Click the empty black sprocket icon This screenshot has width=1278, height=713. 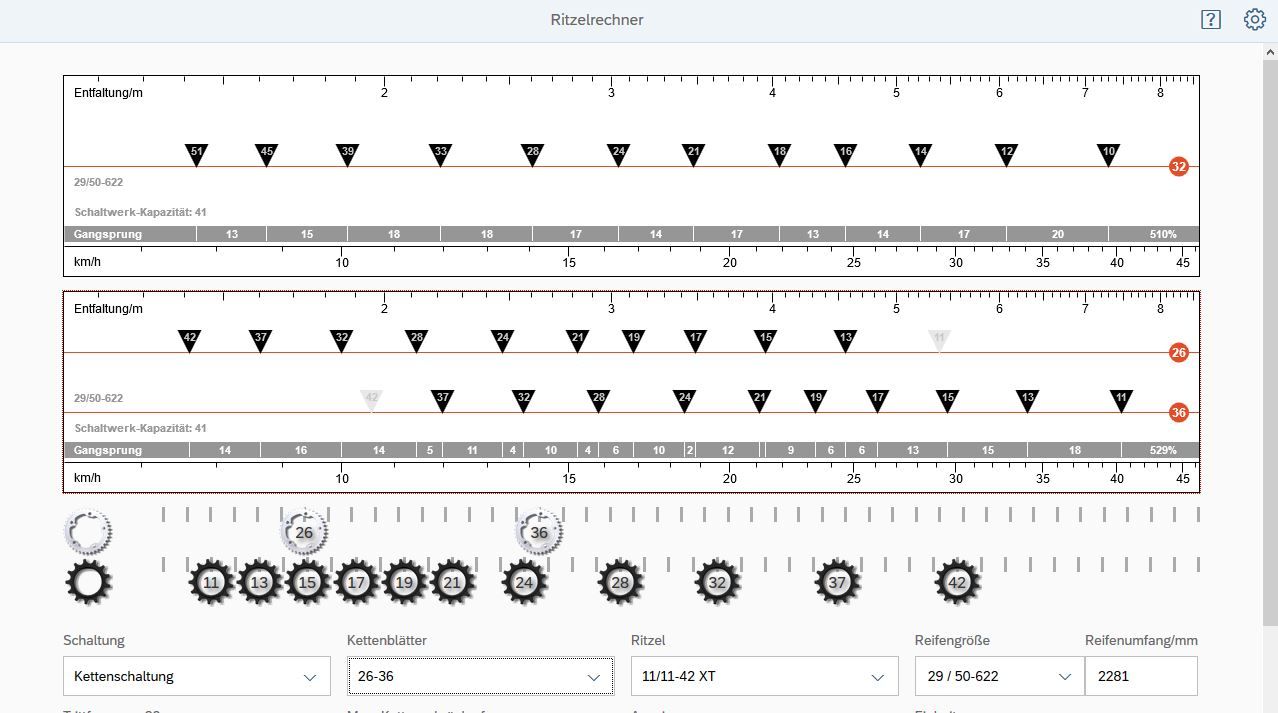[x=88, y=583]
